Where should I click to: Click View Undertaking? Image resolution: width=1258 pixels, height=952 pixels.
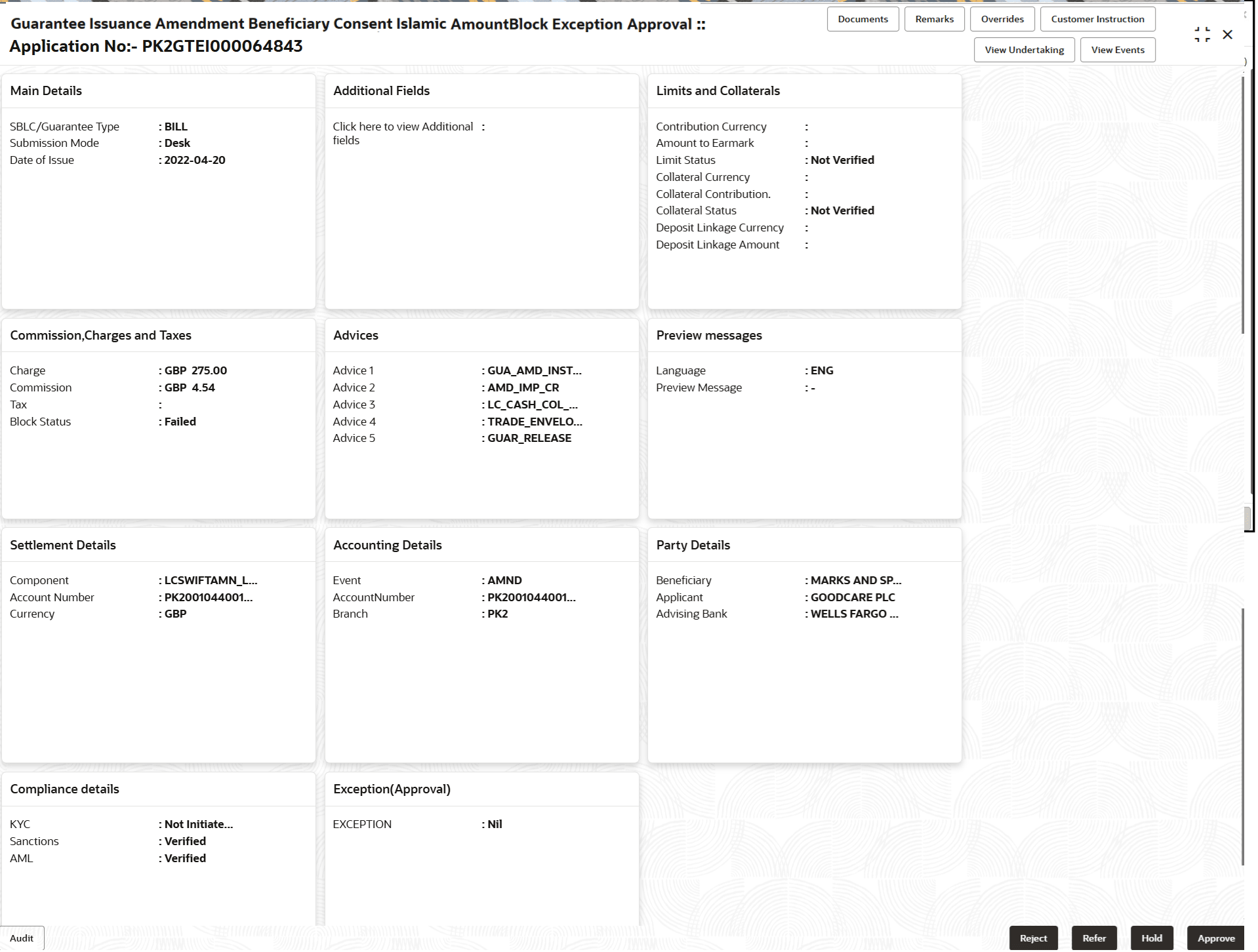tap(1023, 49)
